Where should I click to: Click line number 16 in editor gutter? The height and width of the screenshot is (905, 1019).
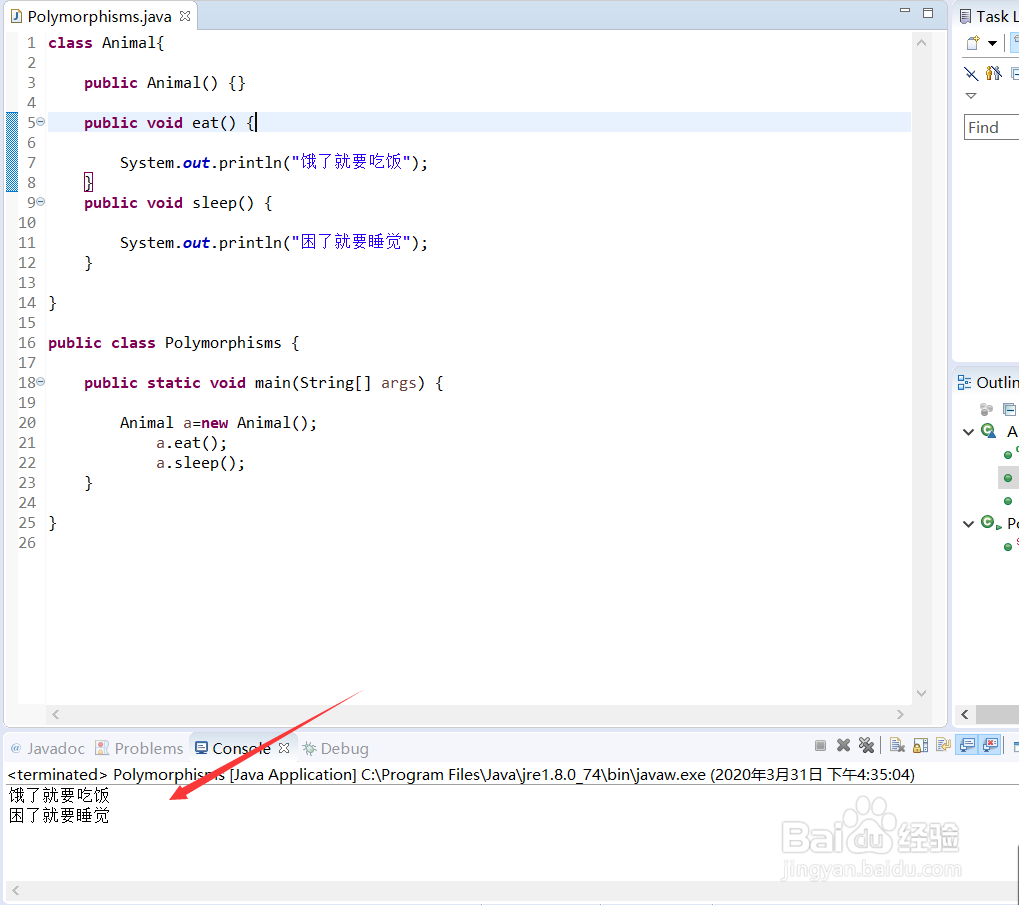pos(27,343)
